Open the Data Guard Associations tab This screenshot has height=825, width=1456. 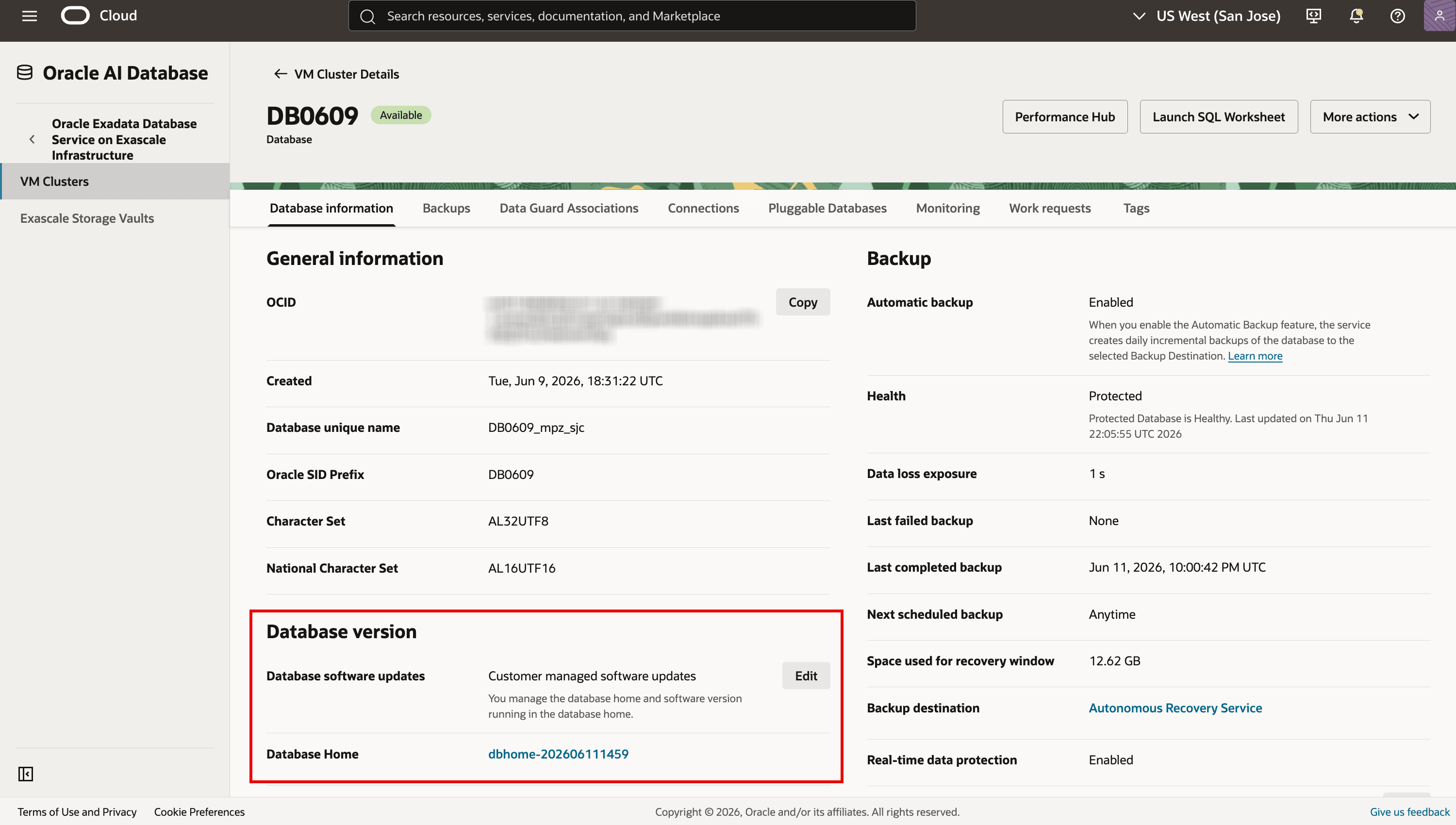click(569, 208)
